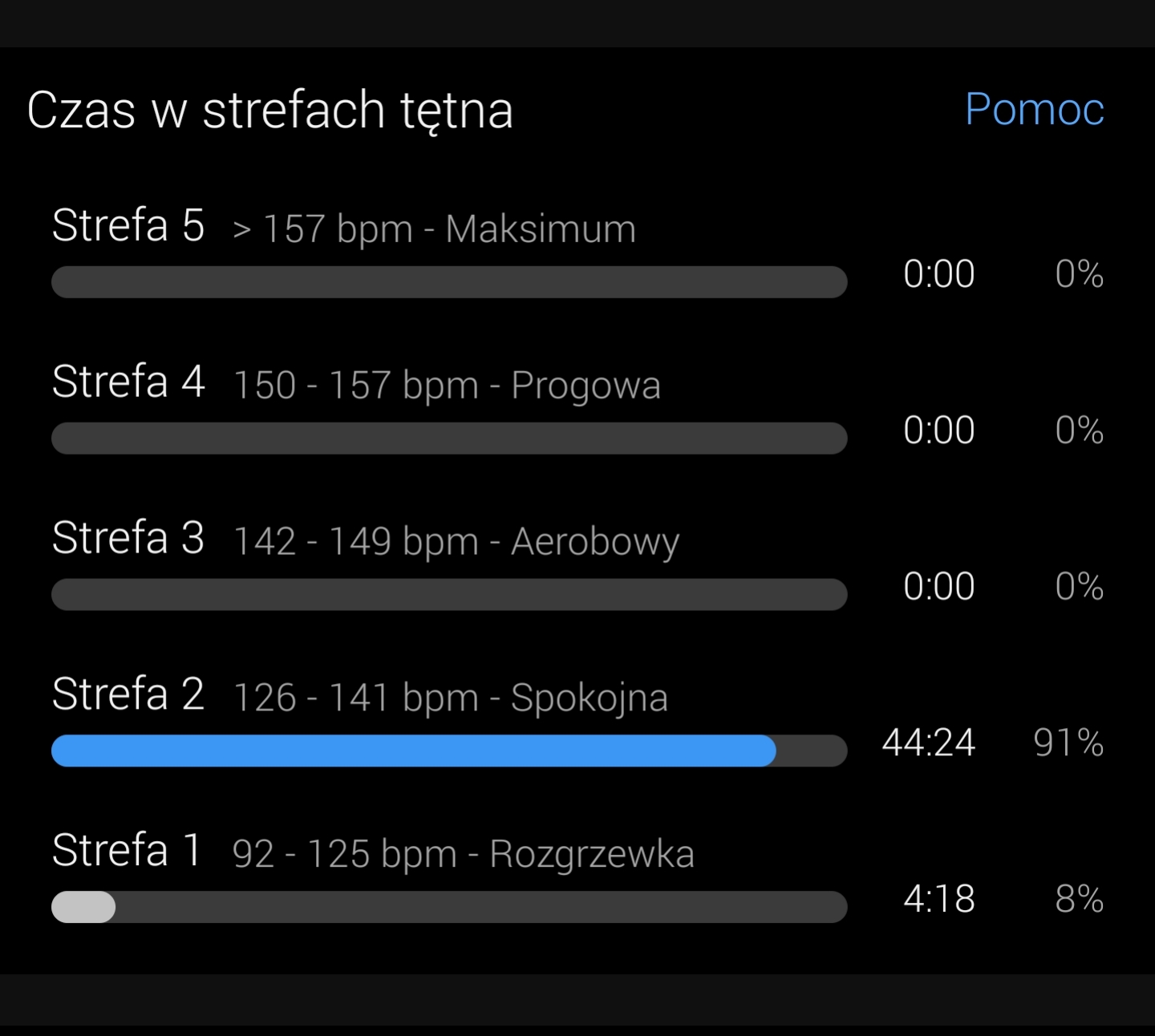Click the 44:24 time value

928,743
